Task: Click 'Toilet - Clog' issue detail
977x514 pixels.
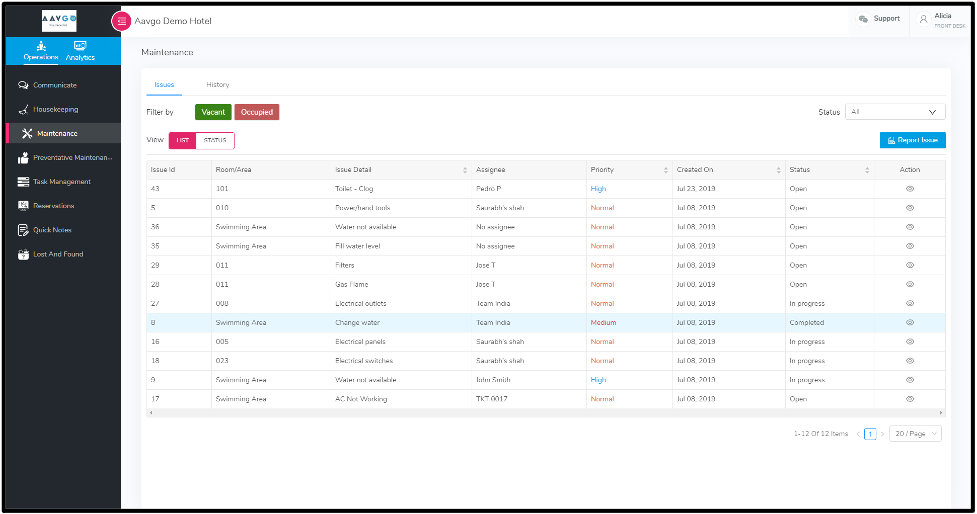Action: (x=354, y=189)
